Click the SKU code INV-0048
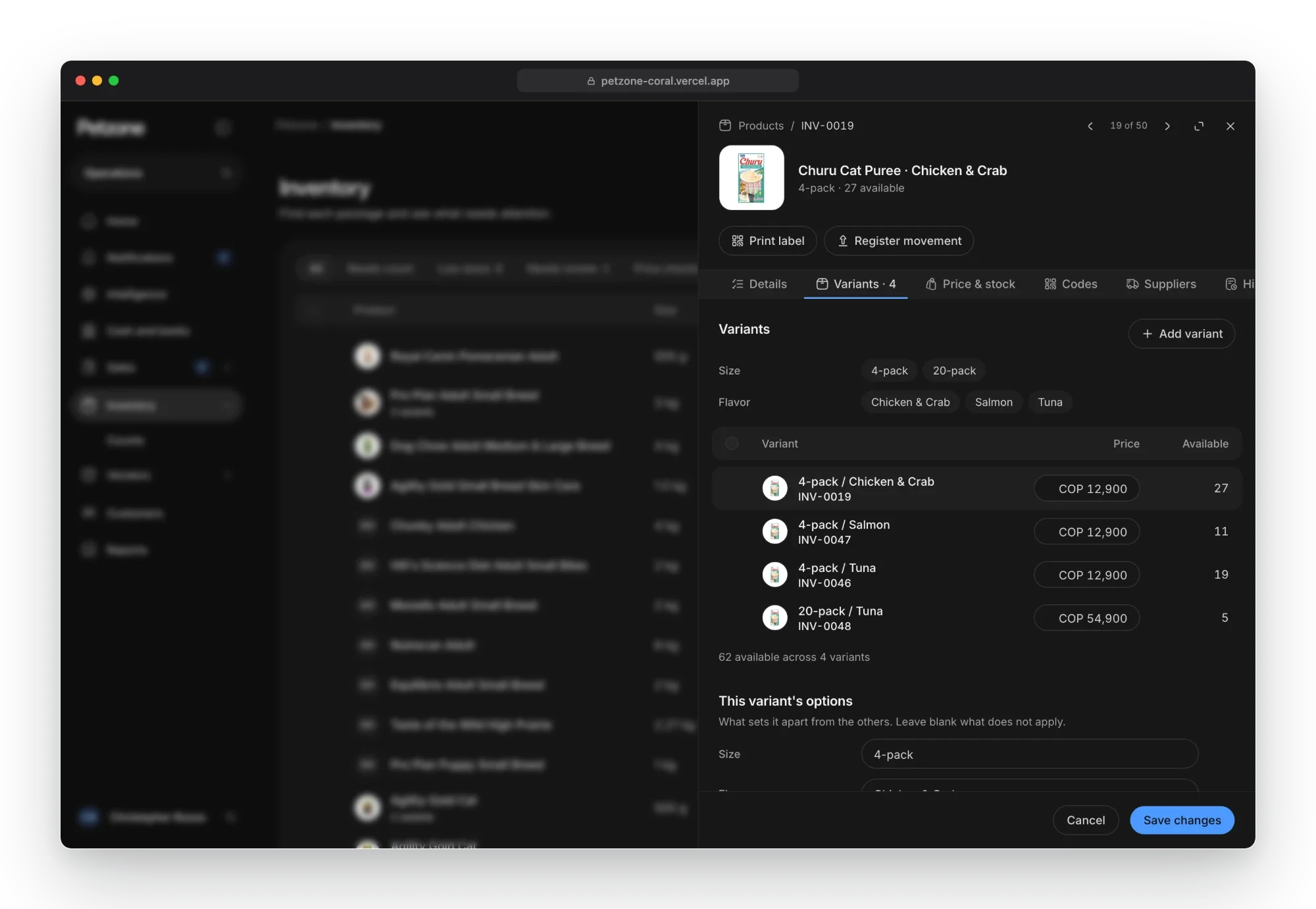This screenshot has width=1316, height=909. coord(824,626)
